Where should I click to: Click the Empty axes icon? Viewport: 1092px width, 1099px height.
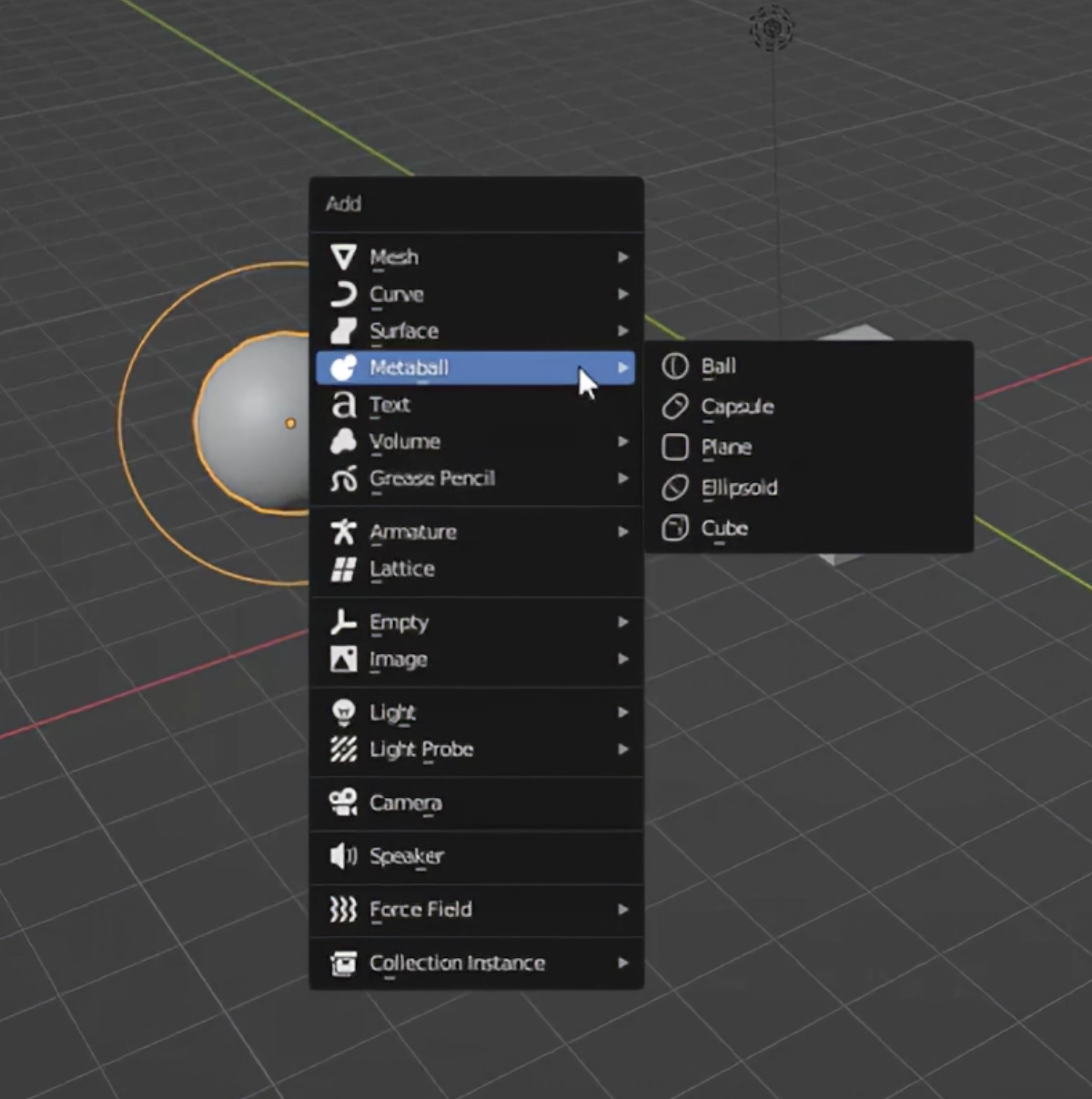pos(343,623)
